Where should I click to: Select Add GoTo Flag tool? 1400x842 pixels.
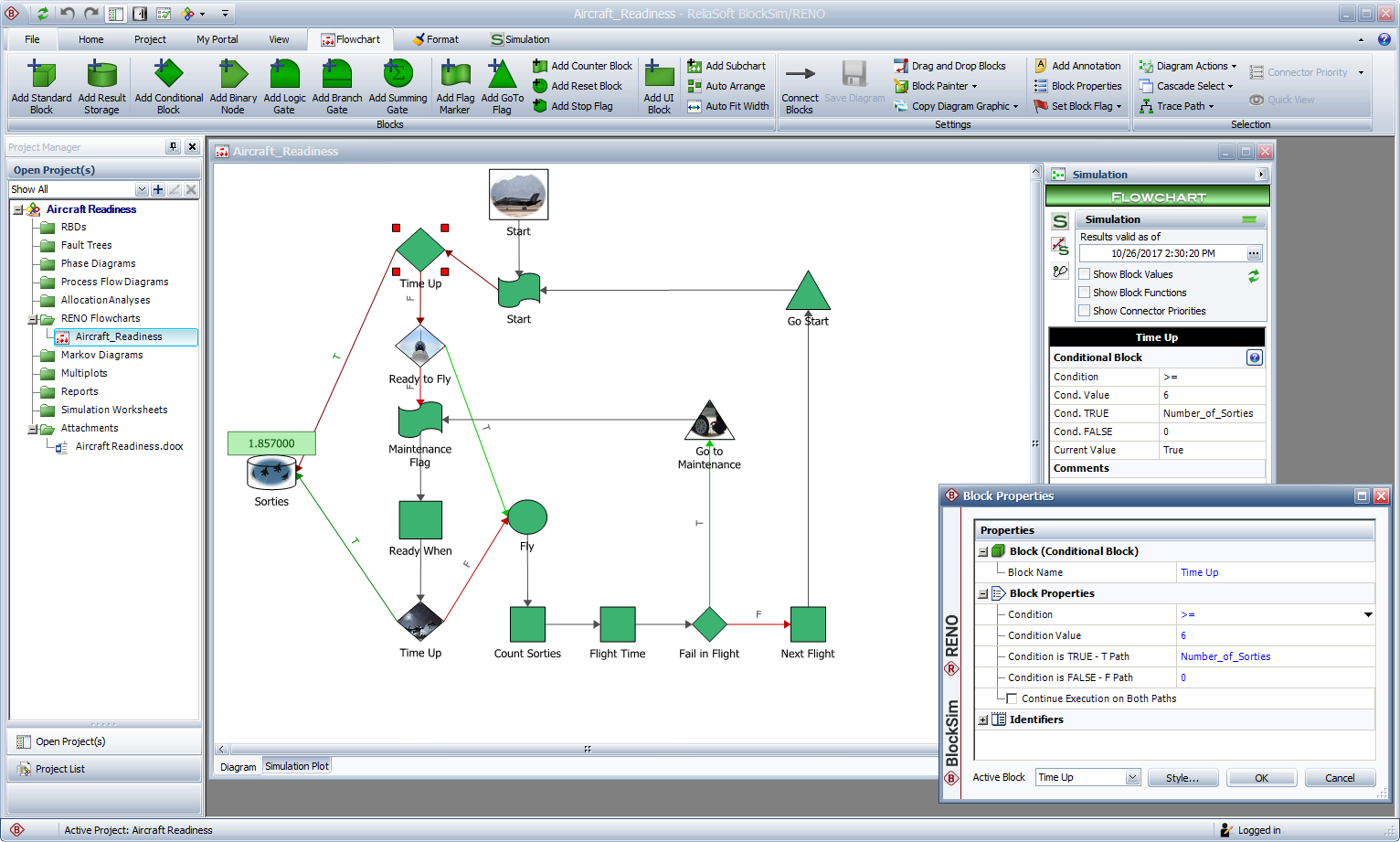click(502, 75)
